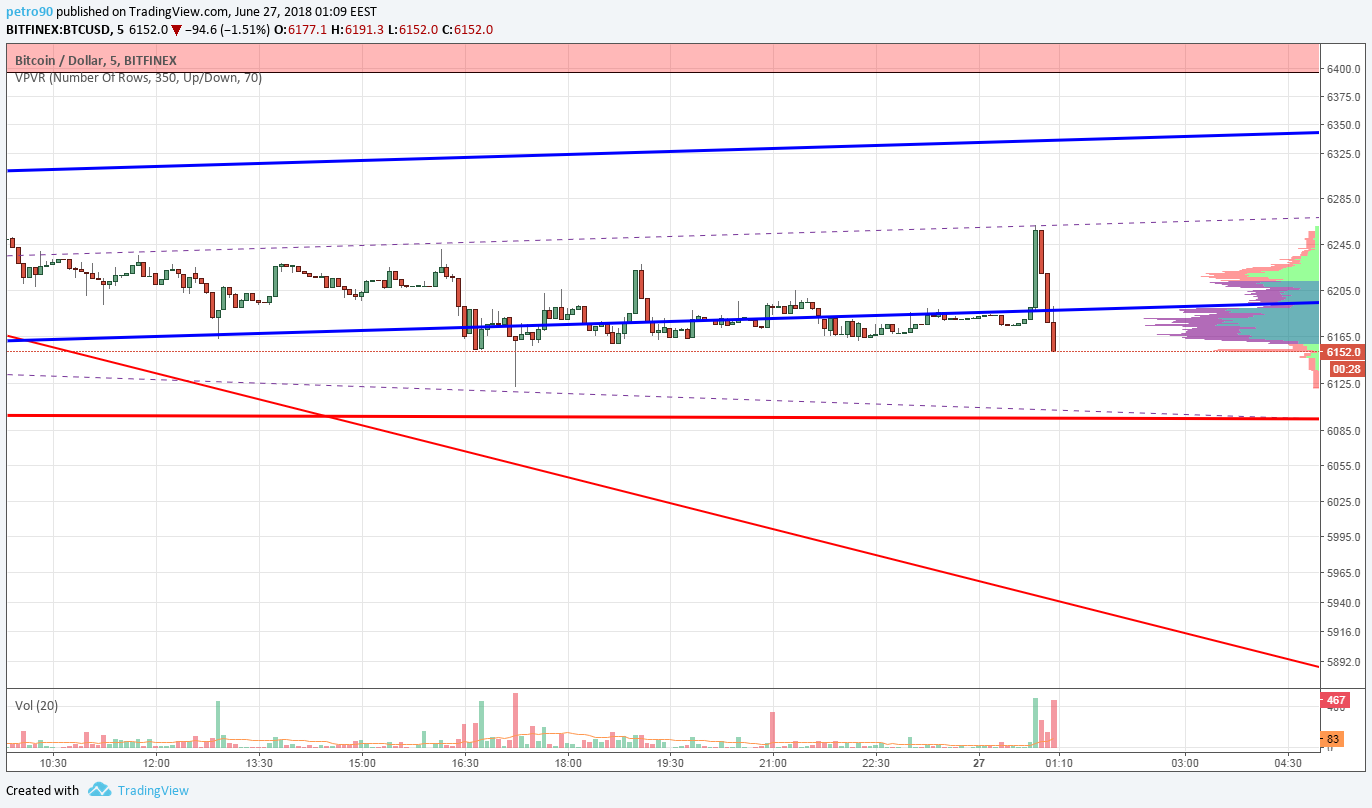The image size is (1372, 808).
Task: Click the 6205 price axis label
Action: point(1345,291)
